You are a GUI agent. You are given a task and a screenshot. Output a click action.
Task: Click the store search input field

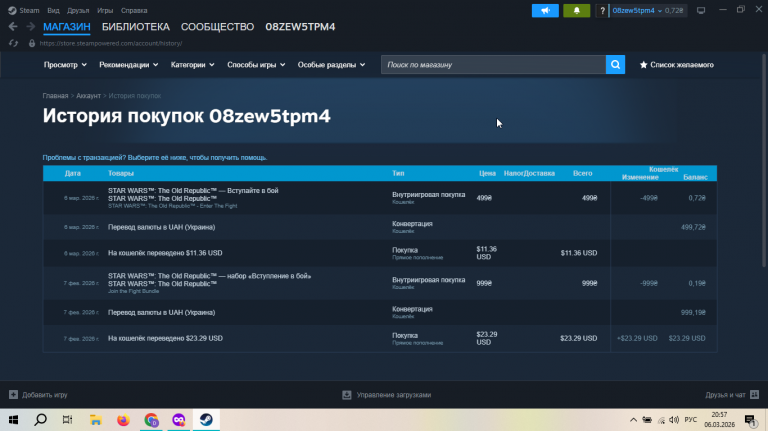[x=493, y=65]
